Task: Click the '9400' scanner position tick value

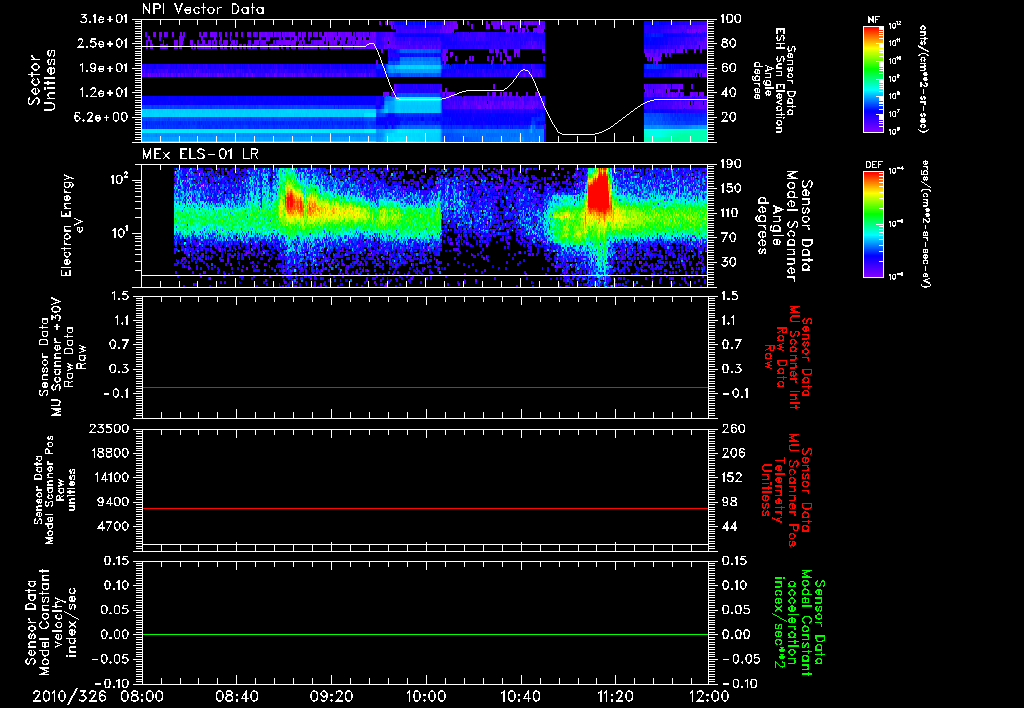Action: pos(113,502)
